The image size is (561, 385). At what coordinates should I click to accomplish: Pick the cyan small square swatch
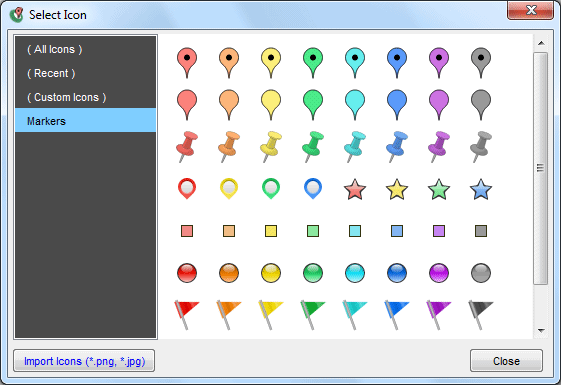click(355, 231)
